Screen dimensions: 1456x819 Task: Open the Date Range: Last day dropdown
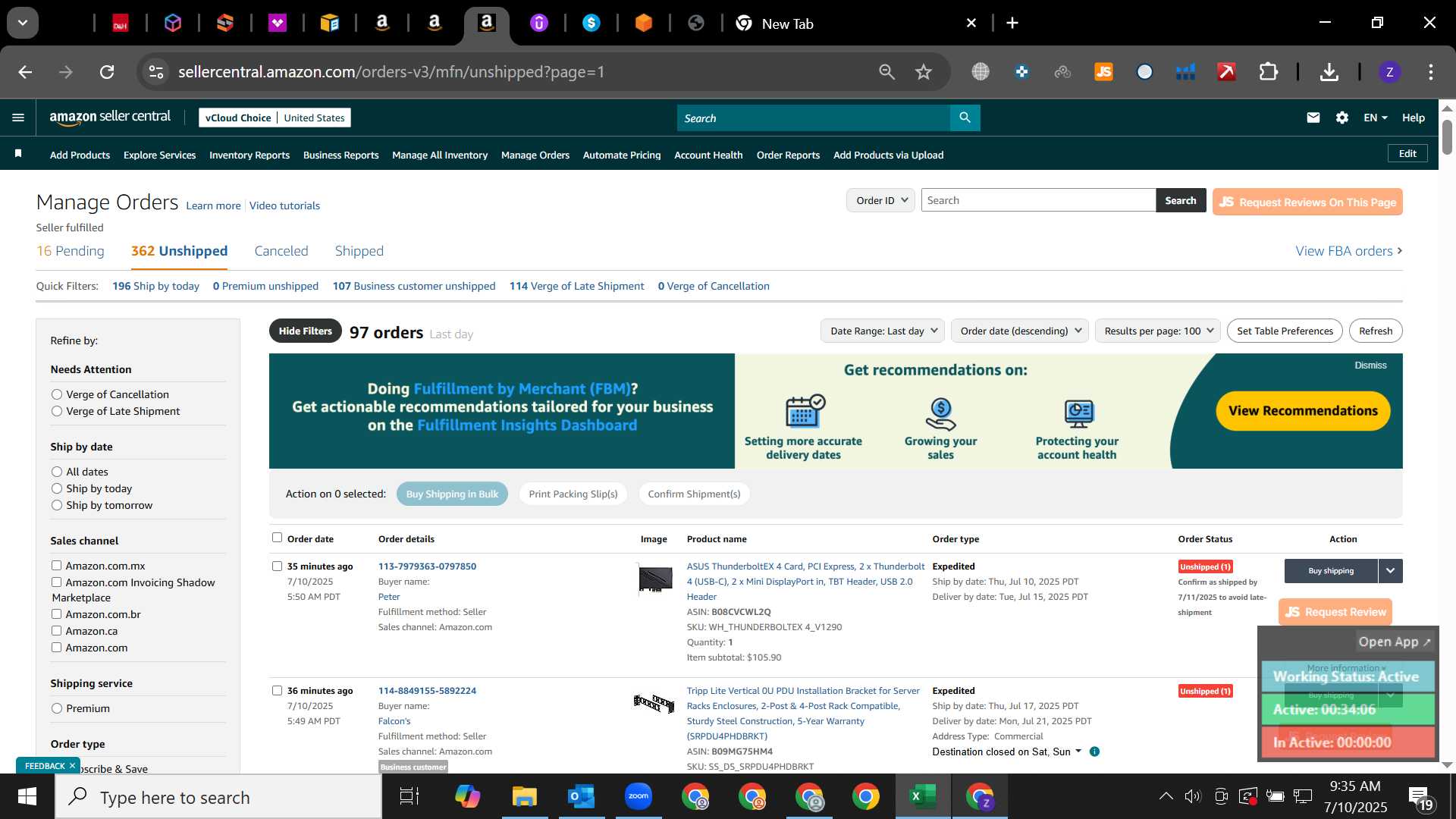coord(883,331)
